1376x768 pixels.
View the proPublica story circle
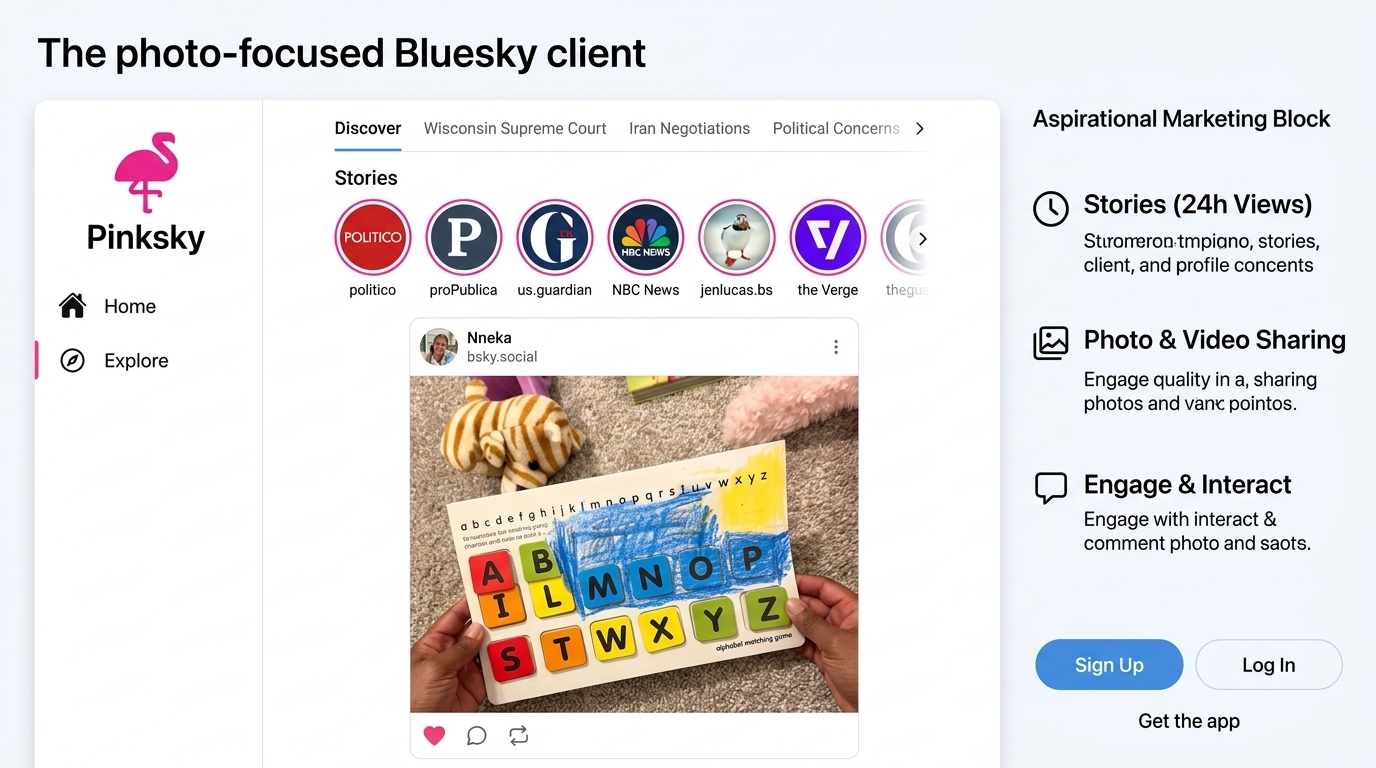click(464, 238)
